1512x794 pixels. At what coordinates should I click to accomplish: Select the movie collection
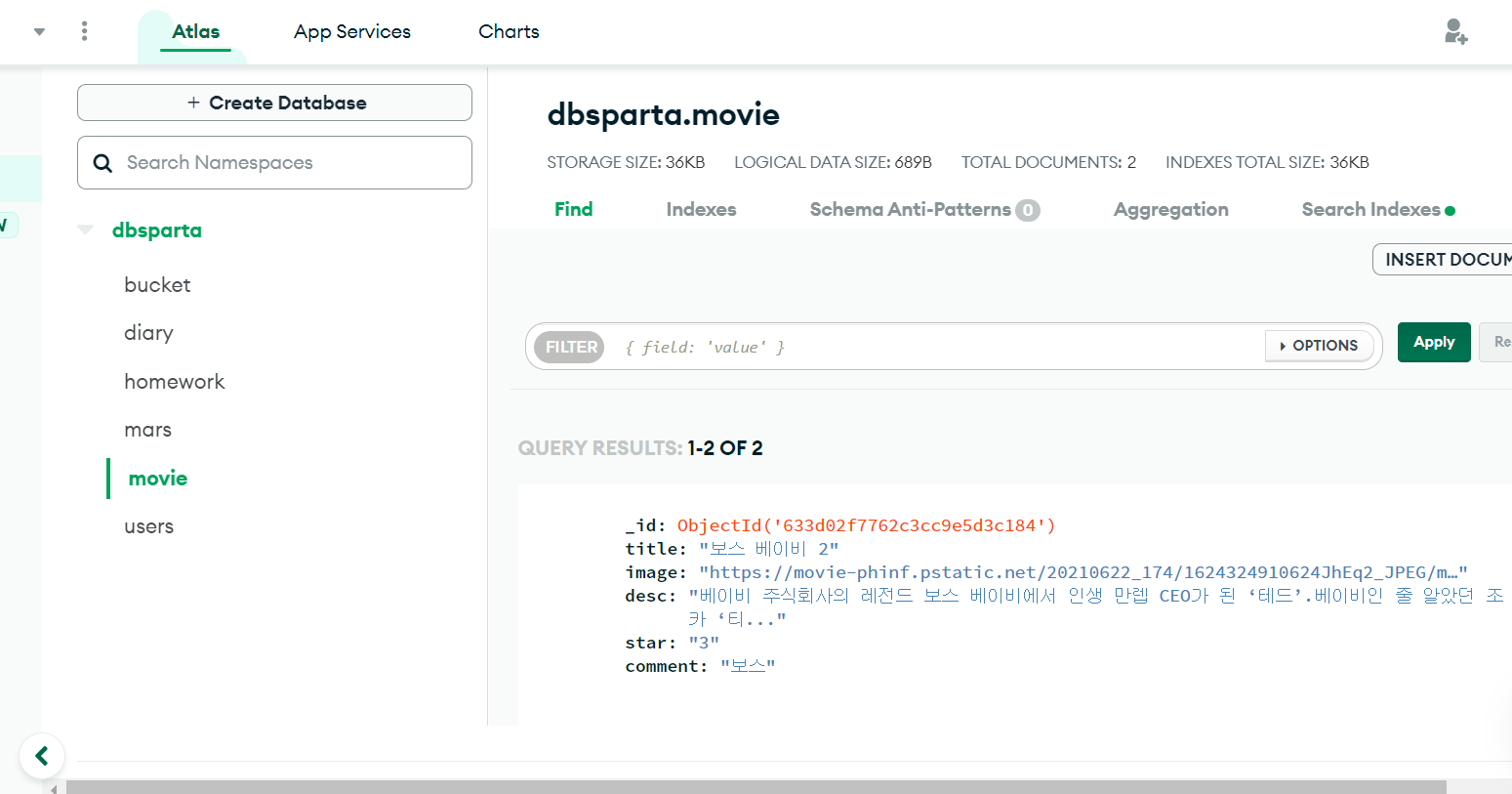[158, 479]
